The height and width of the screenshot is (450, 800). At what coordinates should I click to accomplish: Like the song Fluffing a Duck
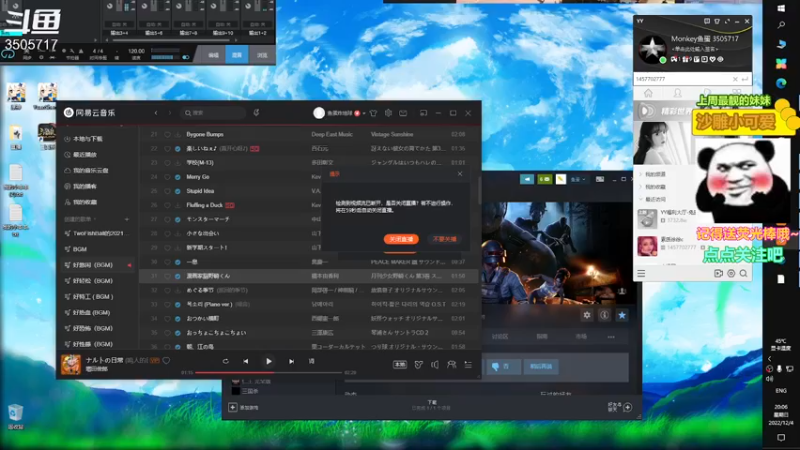pyautogui.click(x=167, y=205)
